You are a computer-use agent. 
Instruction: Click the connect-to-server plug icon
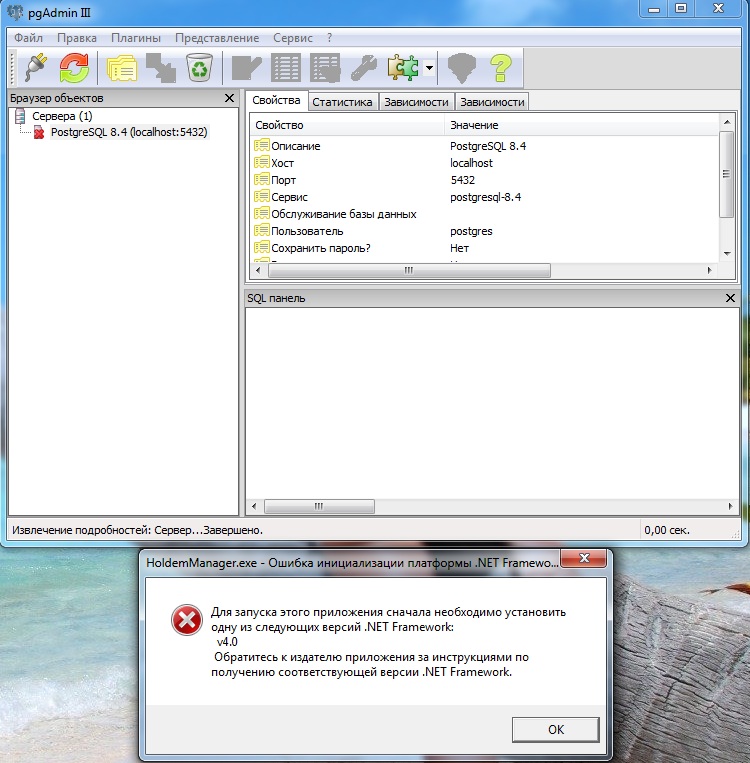click(x=37, y=67)
